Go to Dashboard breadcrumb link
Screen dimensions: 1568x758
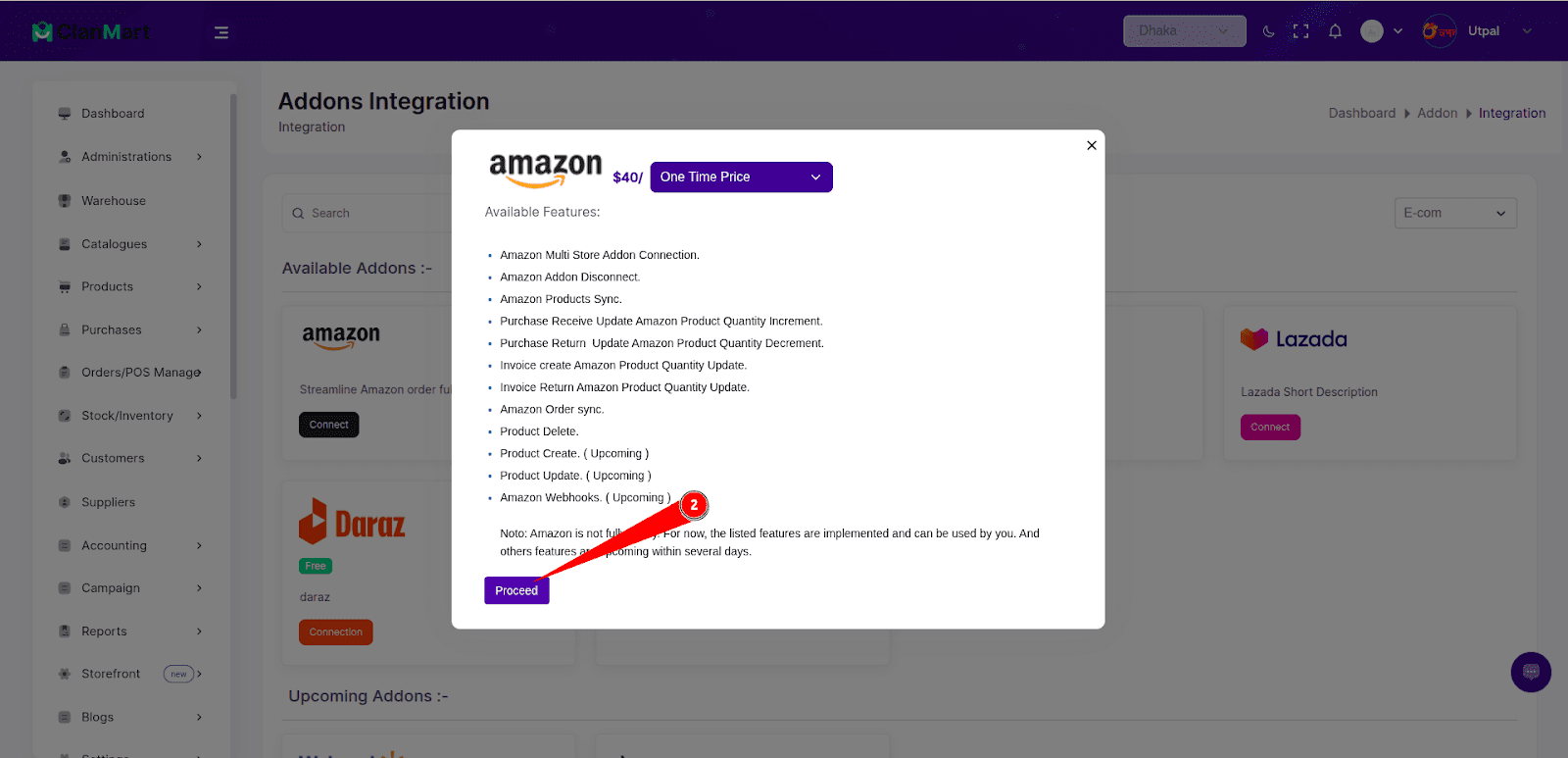pyautogui.click(x=1362, y=114)
